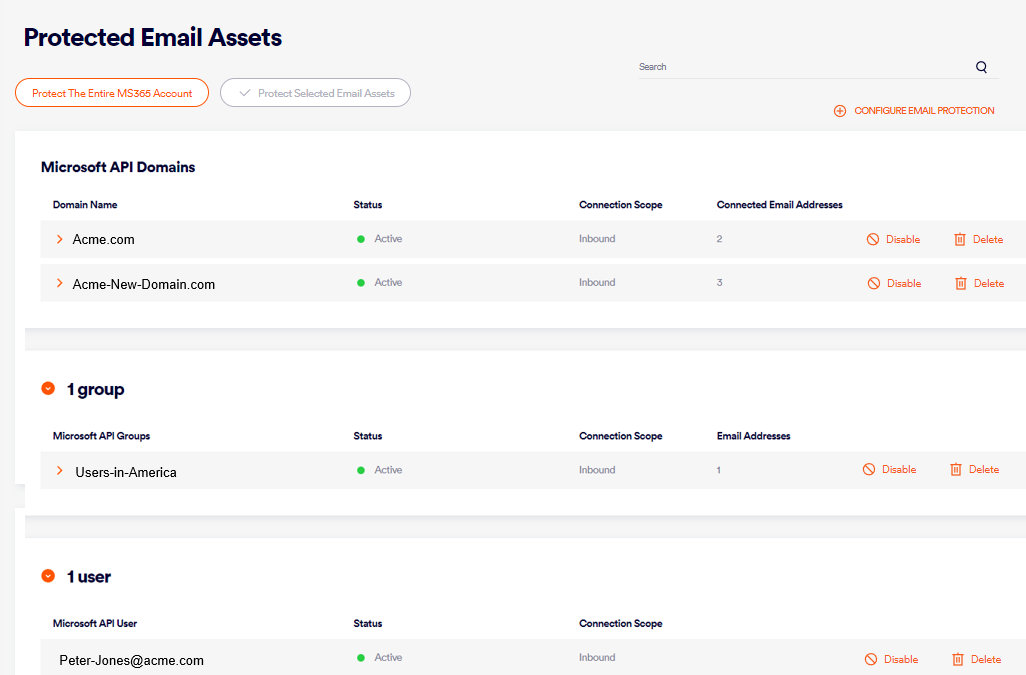Click into the Search field
The image size is (1026, 675).
pos(800,67)
